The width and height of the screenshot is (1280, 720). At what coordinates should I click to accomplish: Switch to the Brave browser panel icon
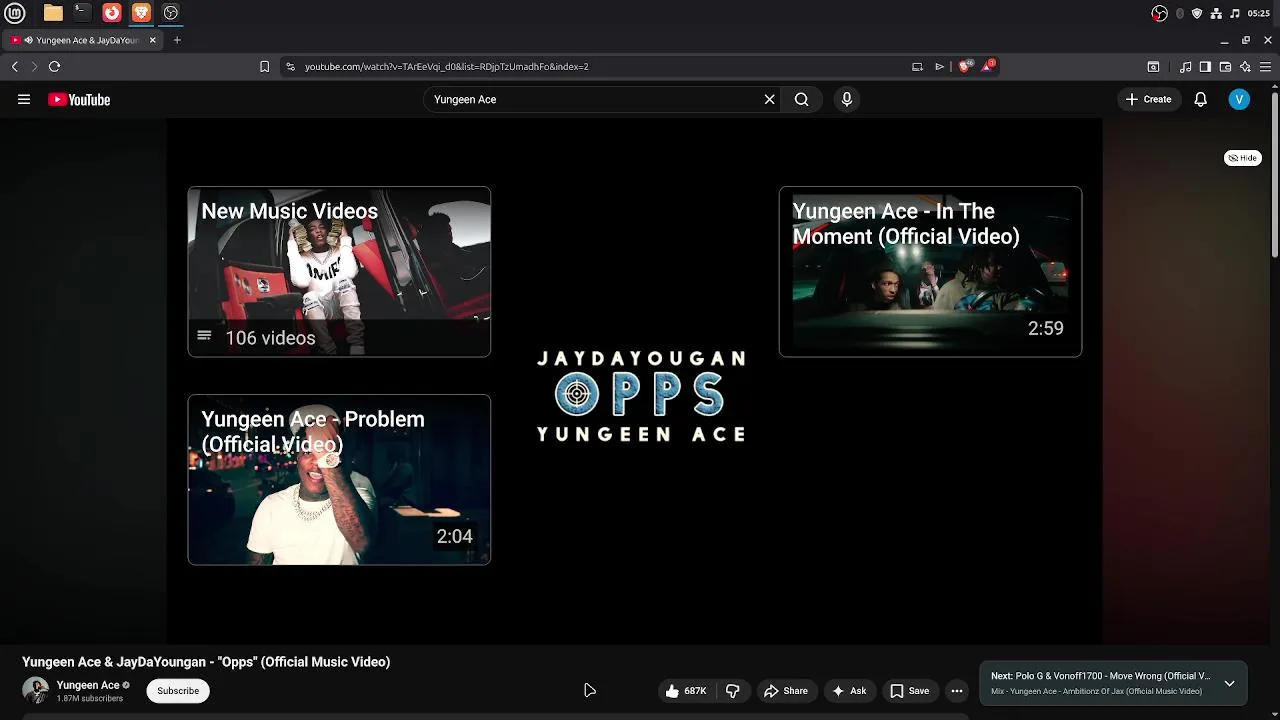pos(141,13)
